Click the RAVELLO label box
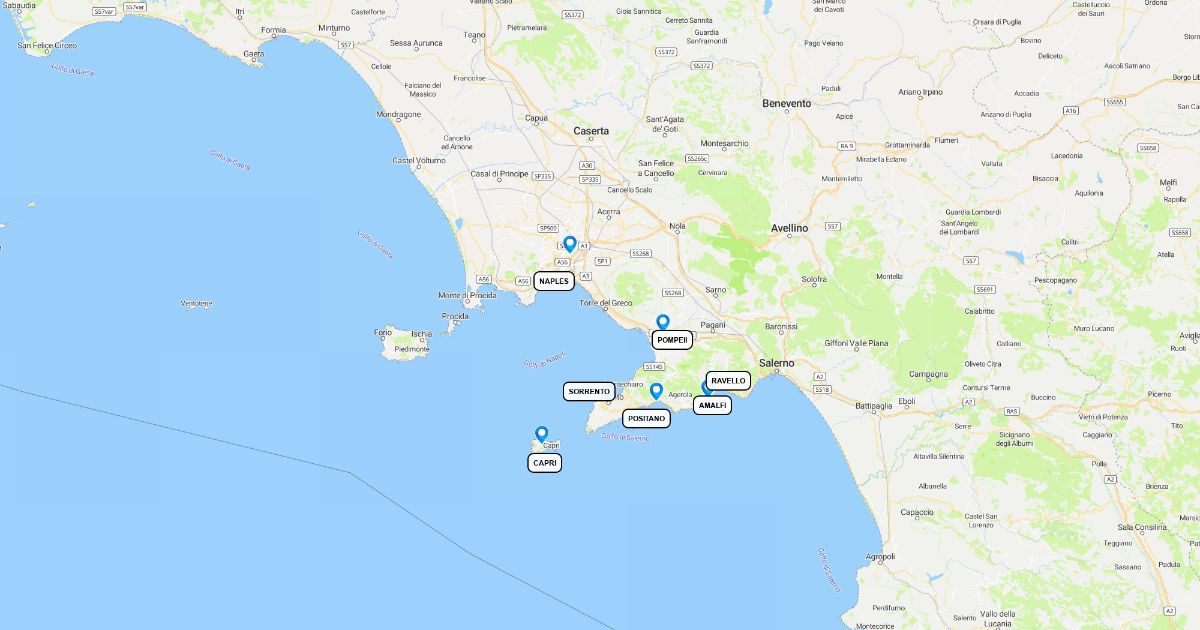Screen dimensions: 1200x630 pos(729,381)
